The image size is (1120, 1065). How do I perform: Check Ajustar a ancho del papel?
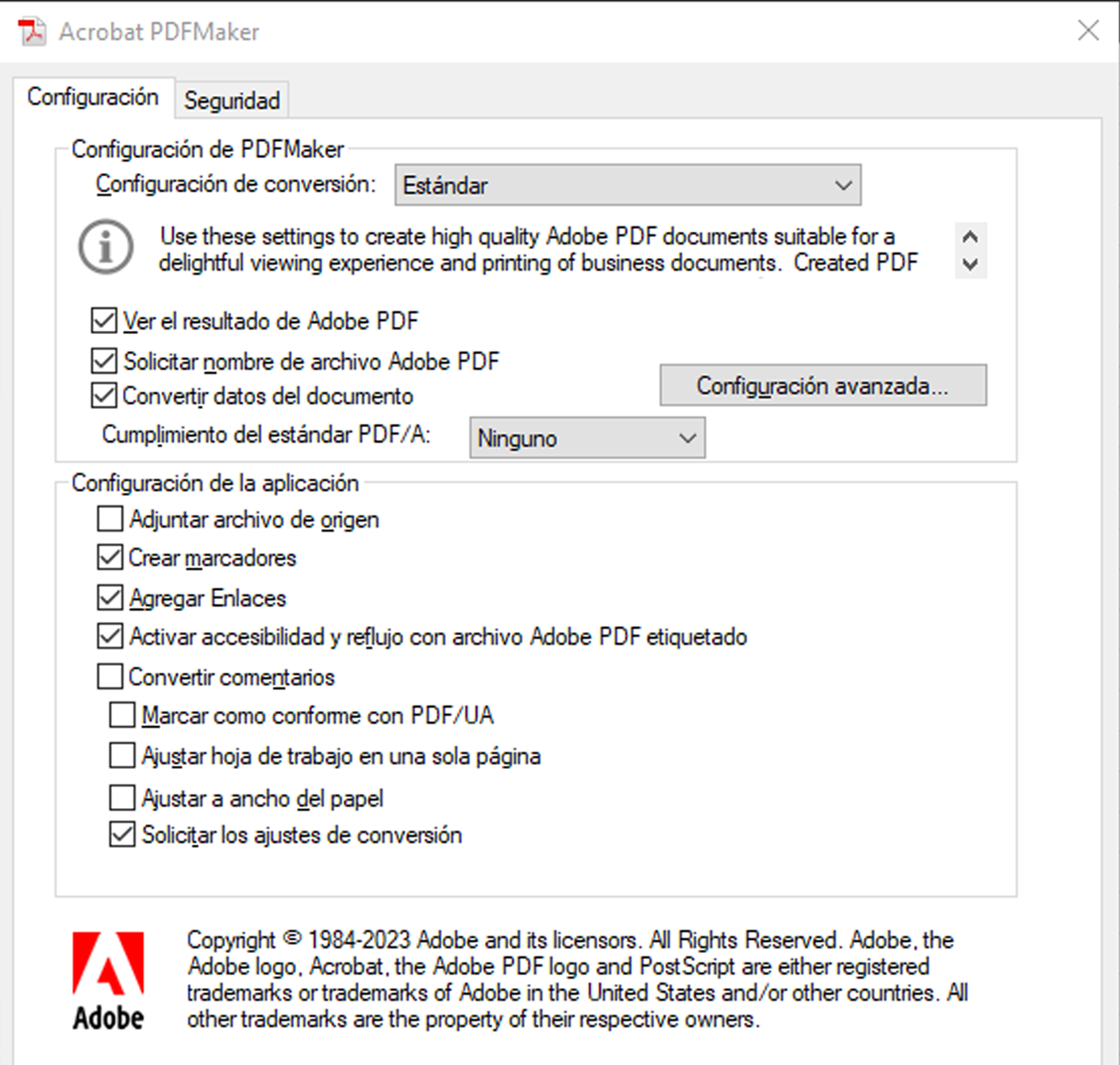[121, 797]
